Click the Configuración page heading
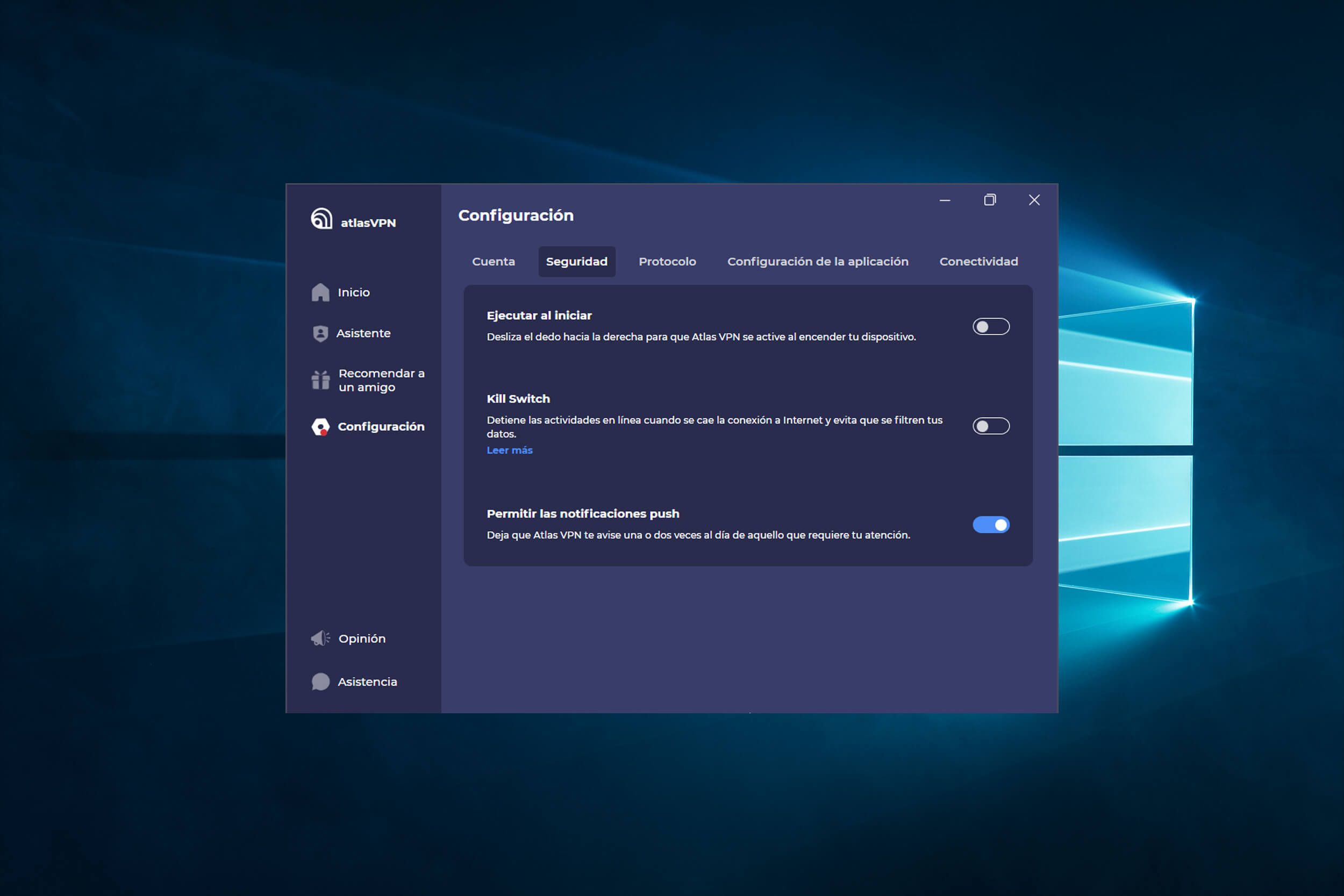The height and width of the screenshot is (896, 1344). tap(516, 216)
